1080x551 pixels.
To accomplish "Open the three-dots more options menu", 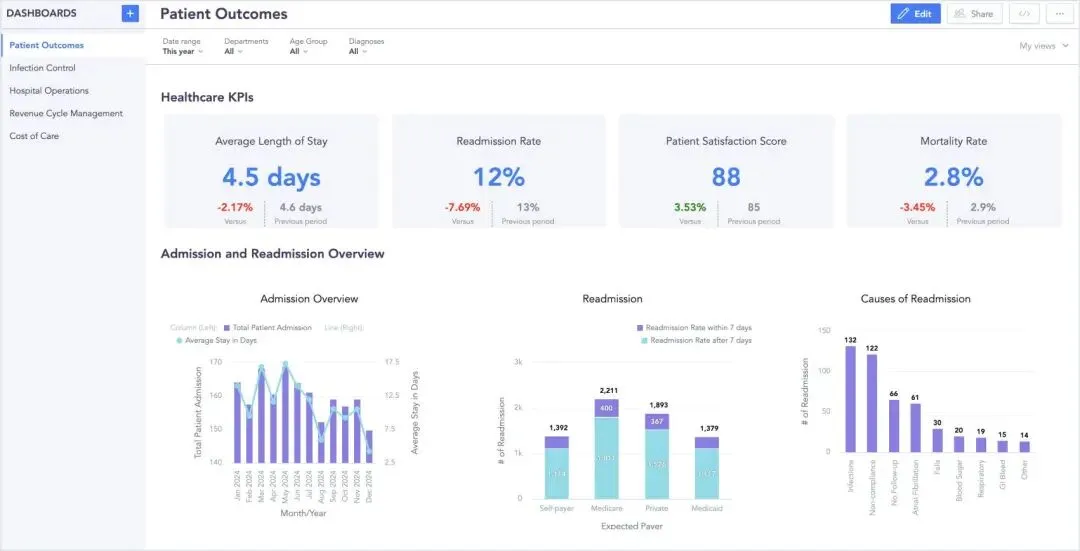I will [x=1060, y=14].
